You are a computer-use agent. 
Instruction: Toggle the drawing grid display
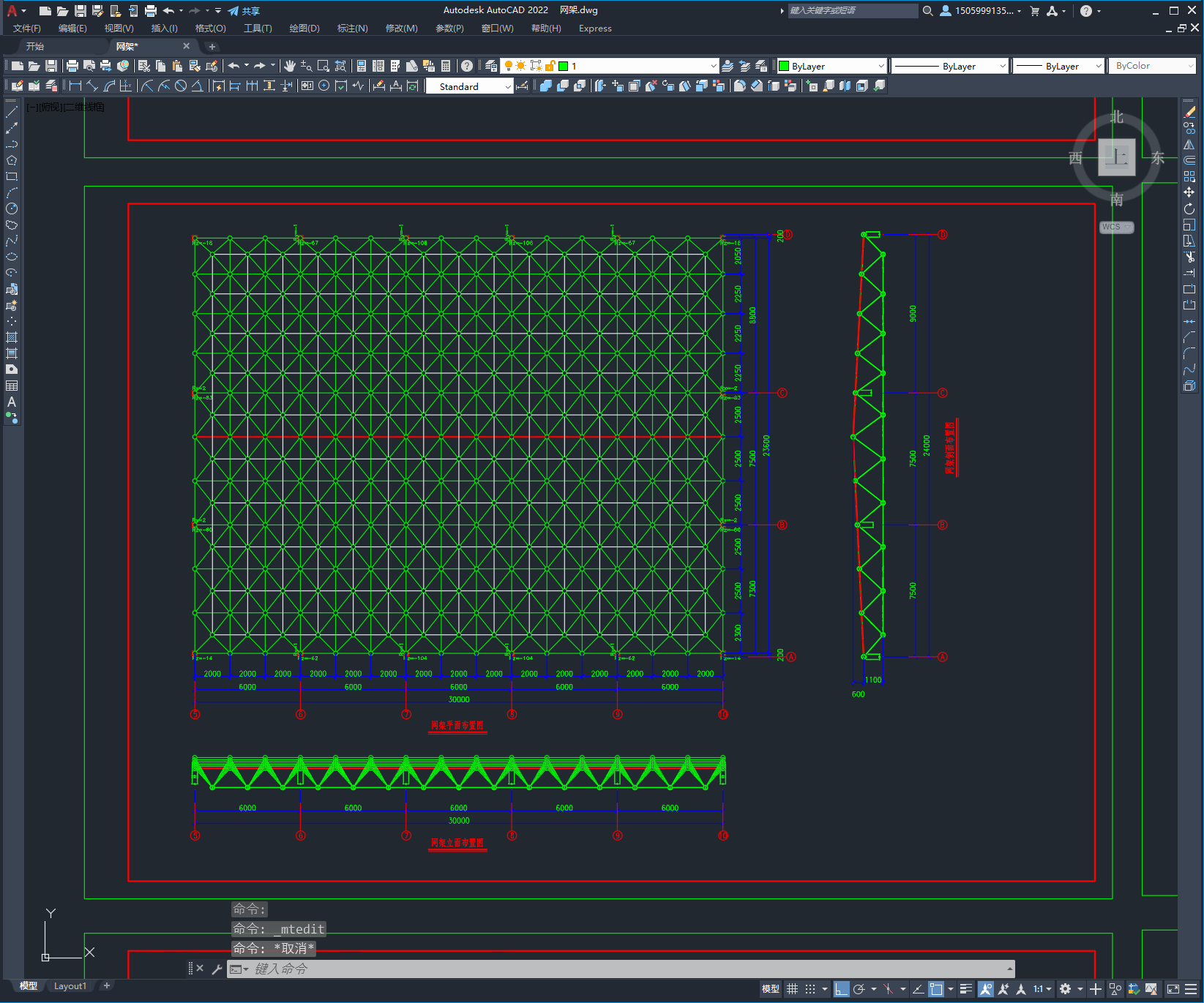[792, 989]
